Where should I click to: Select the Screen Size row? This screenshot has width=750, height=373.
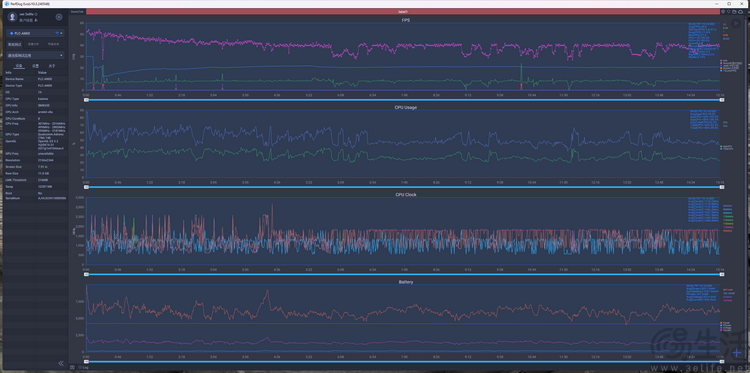click(35, 166)
